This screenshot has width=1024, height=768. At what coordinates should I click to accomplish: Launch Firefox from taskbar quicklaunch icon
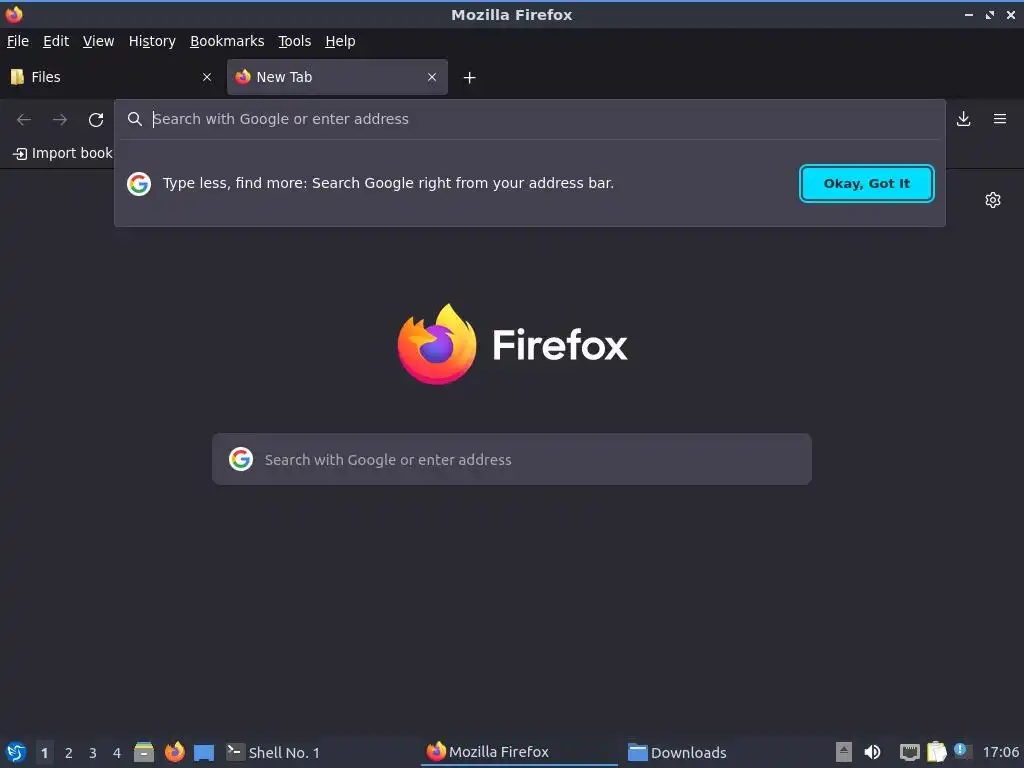click(174, 752)
